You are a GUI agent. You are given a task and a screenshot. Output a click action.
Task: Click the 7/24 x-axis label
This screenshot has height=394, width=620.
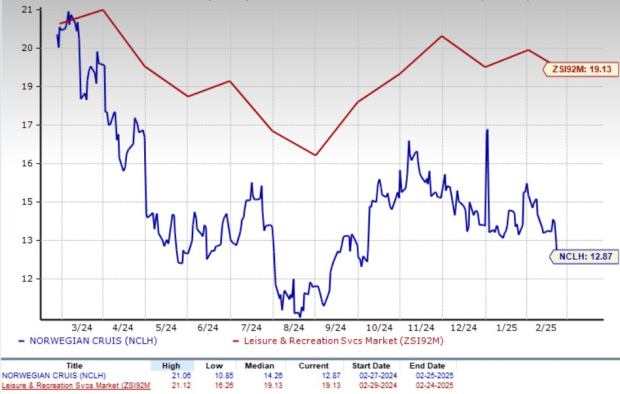(x=251, y=328)
